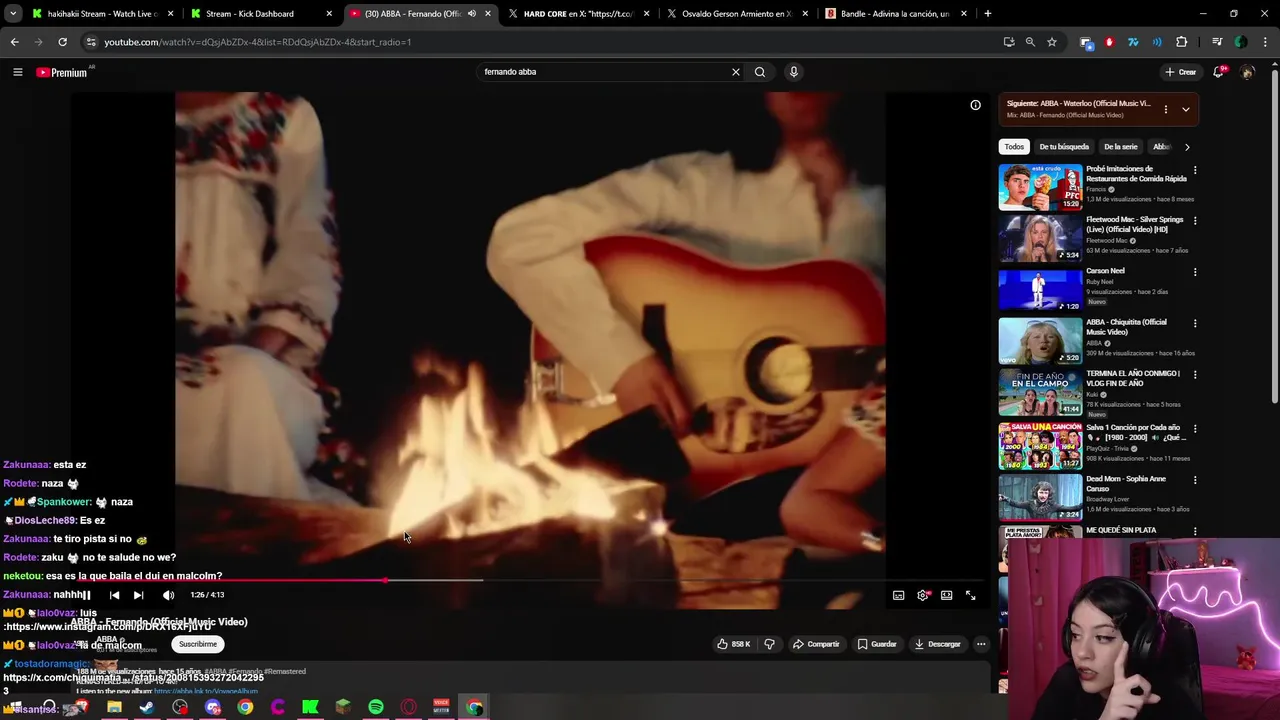This screenshot has height=720, width=1280.
Task: Seek along the red video progress bar
Action: click(530, 580)
